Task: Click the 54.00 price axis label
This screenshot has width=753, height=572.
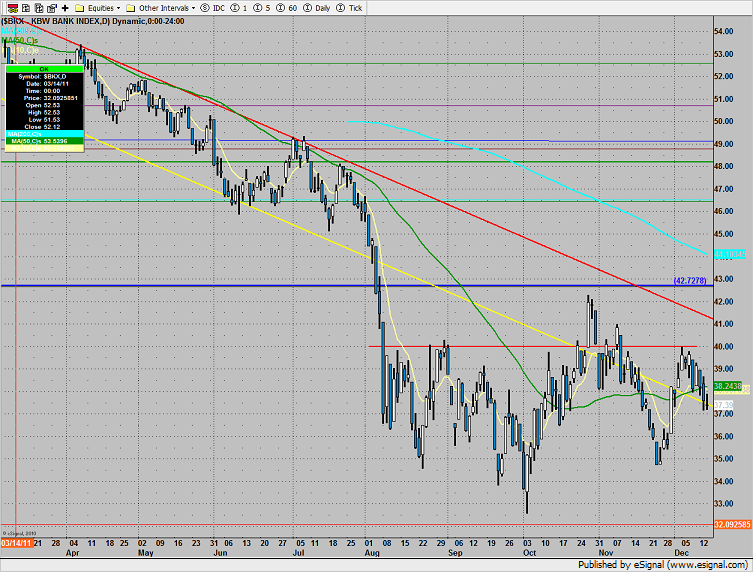Action: coord(724,31)
